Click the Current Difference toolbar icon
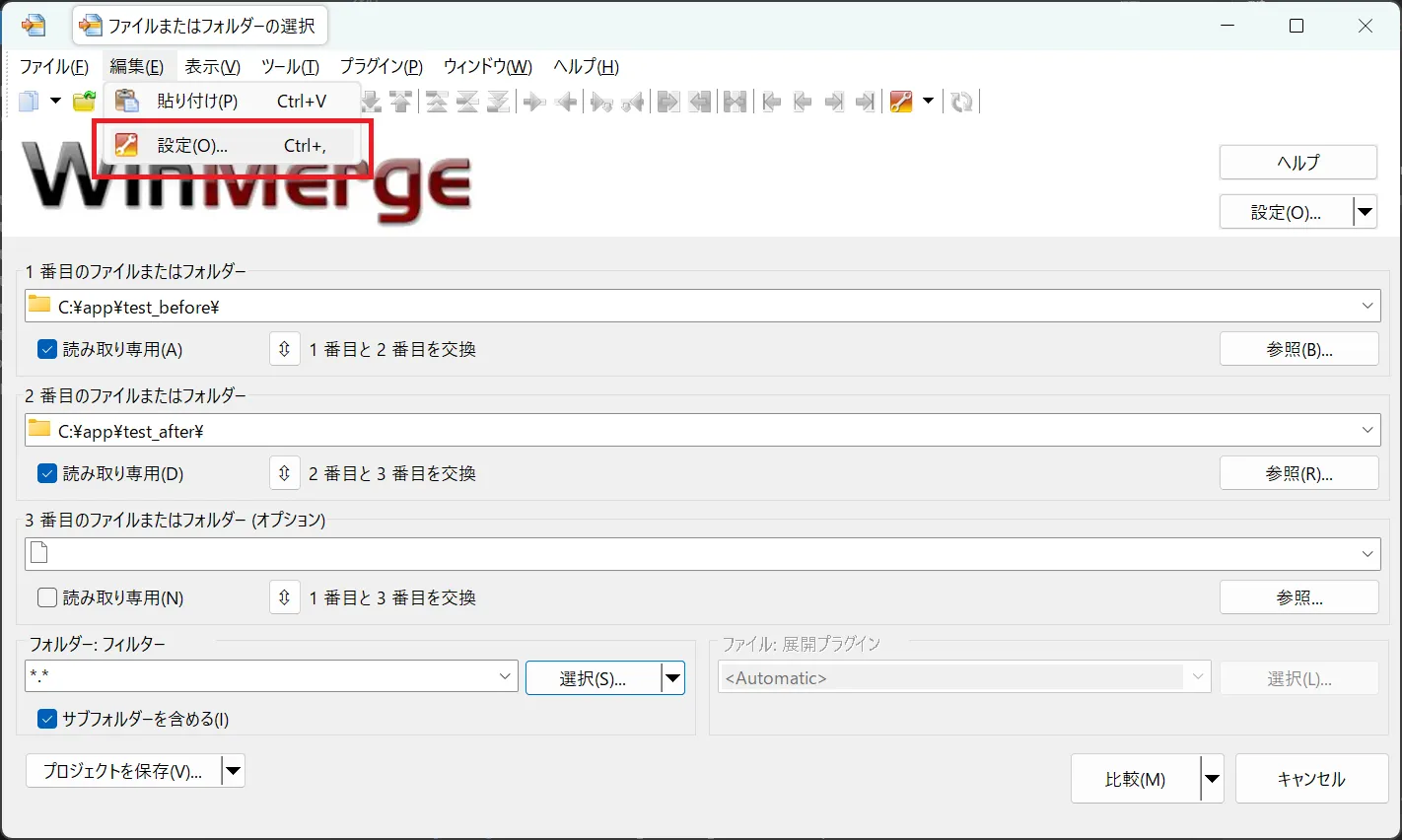The height and width of the screenshot is (840, 1402). [x=468, y=102]
